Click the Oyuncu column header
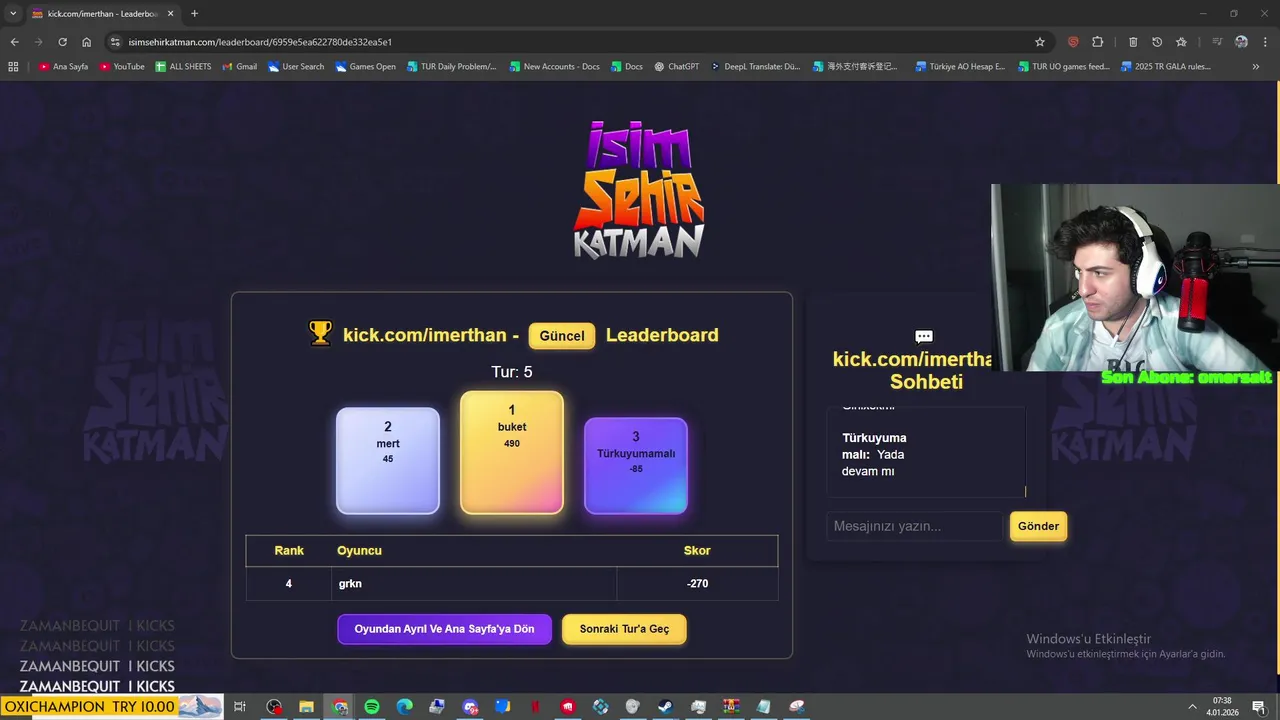Image resolution: width=1280 pixels, height=720 pixels. pos(359,551)
